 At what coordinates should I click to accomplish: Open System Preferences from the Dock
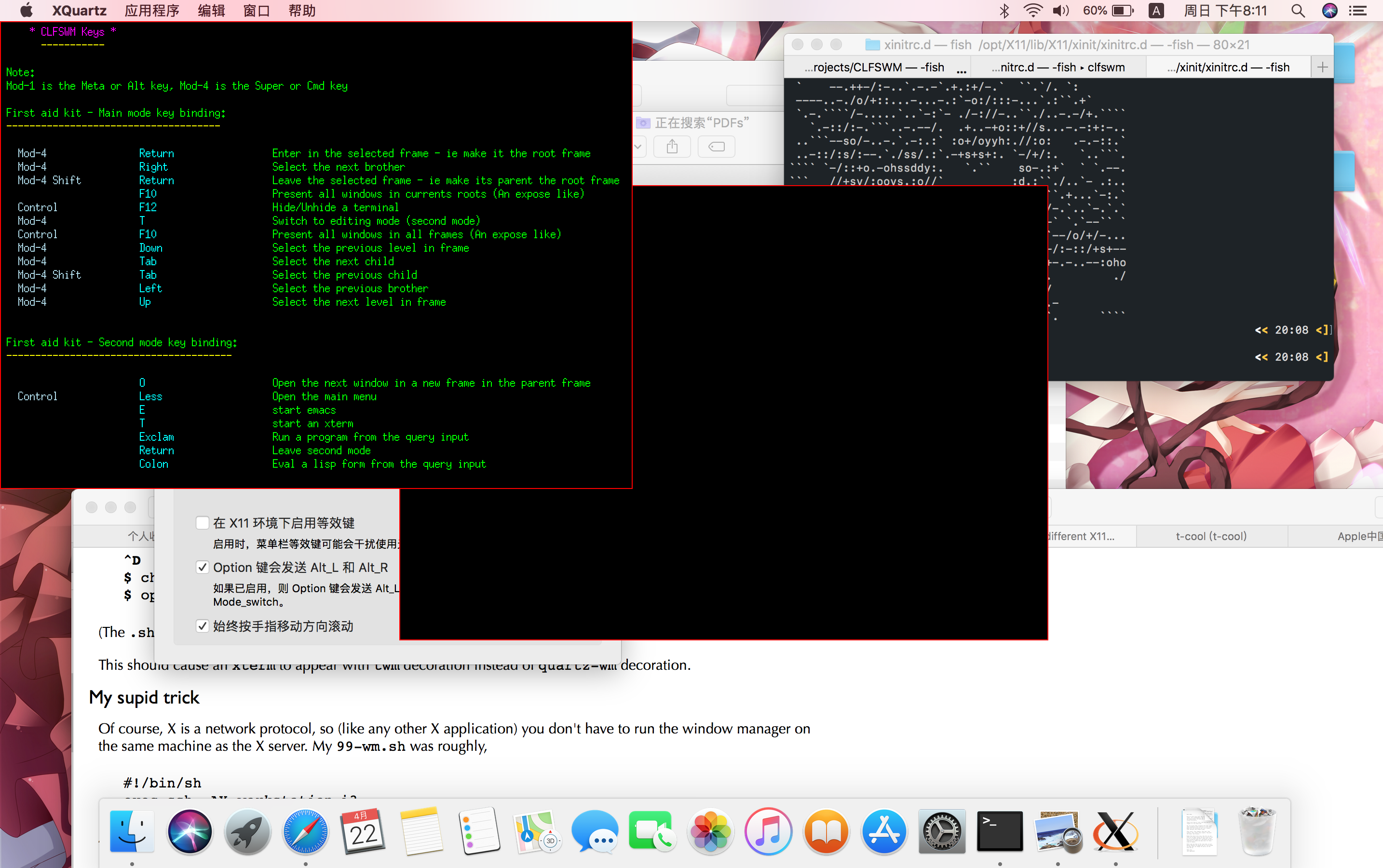[941, 831]
